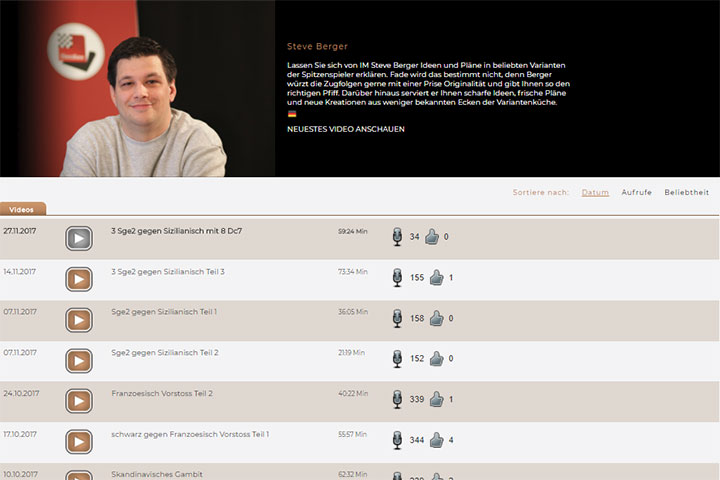Click thumbs-up for 'Franzoesisch Vorstoss Teil 2'
Image resolution: width=720 pixels, height=480 pixels.
tap(436, 399)
